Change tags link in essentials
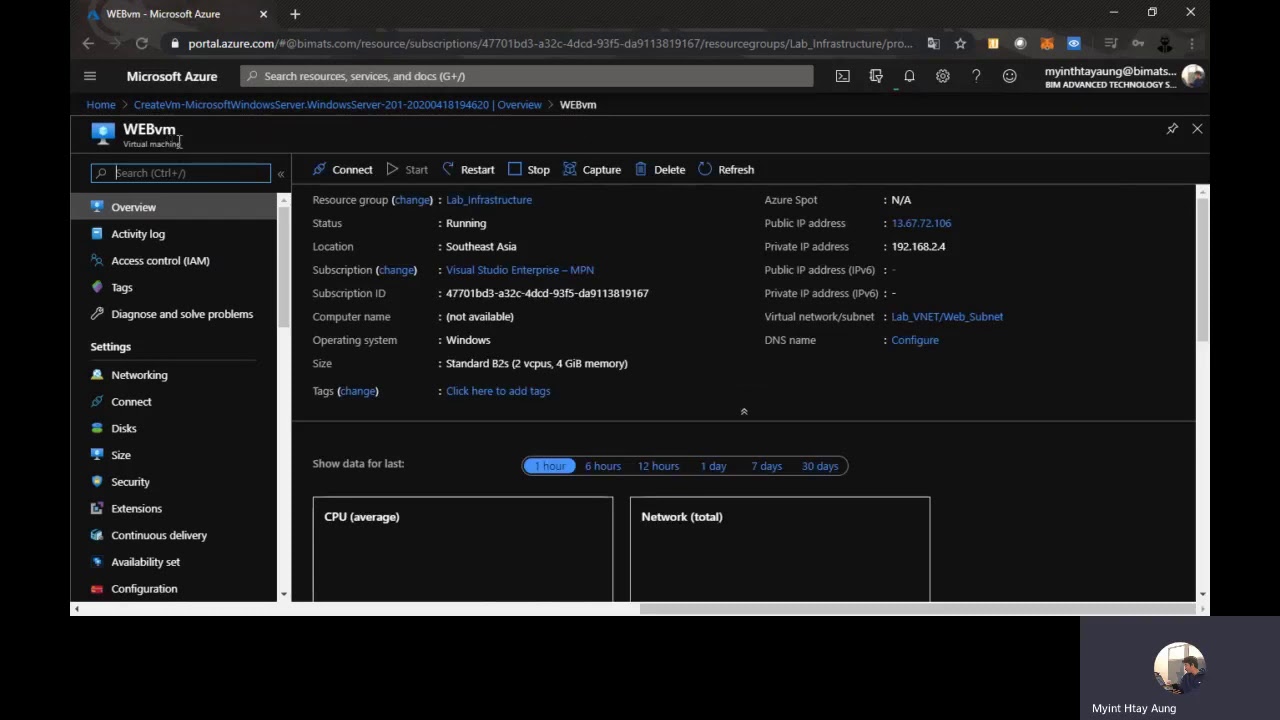This screenshot has width=1280, height=720. click(x=358, y=391)
